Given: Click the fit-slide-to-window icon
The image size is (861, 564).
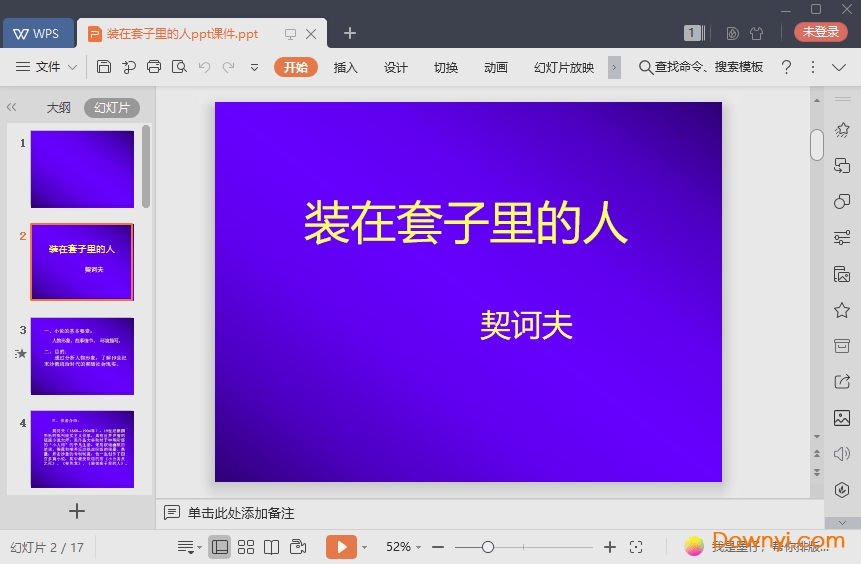Looking at the screenshot, I should click(x=636, y=547).
